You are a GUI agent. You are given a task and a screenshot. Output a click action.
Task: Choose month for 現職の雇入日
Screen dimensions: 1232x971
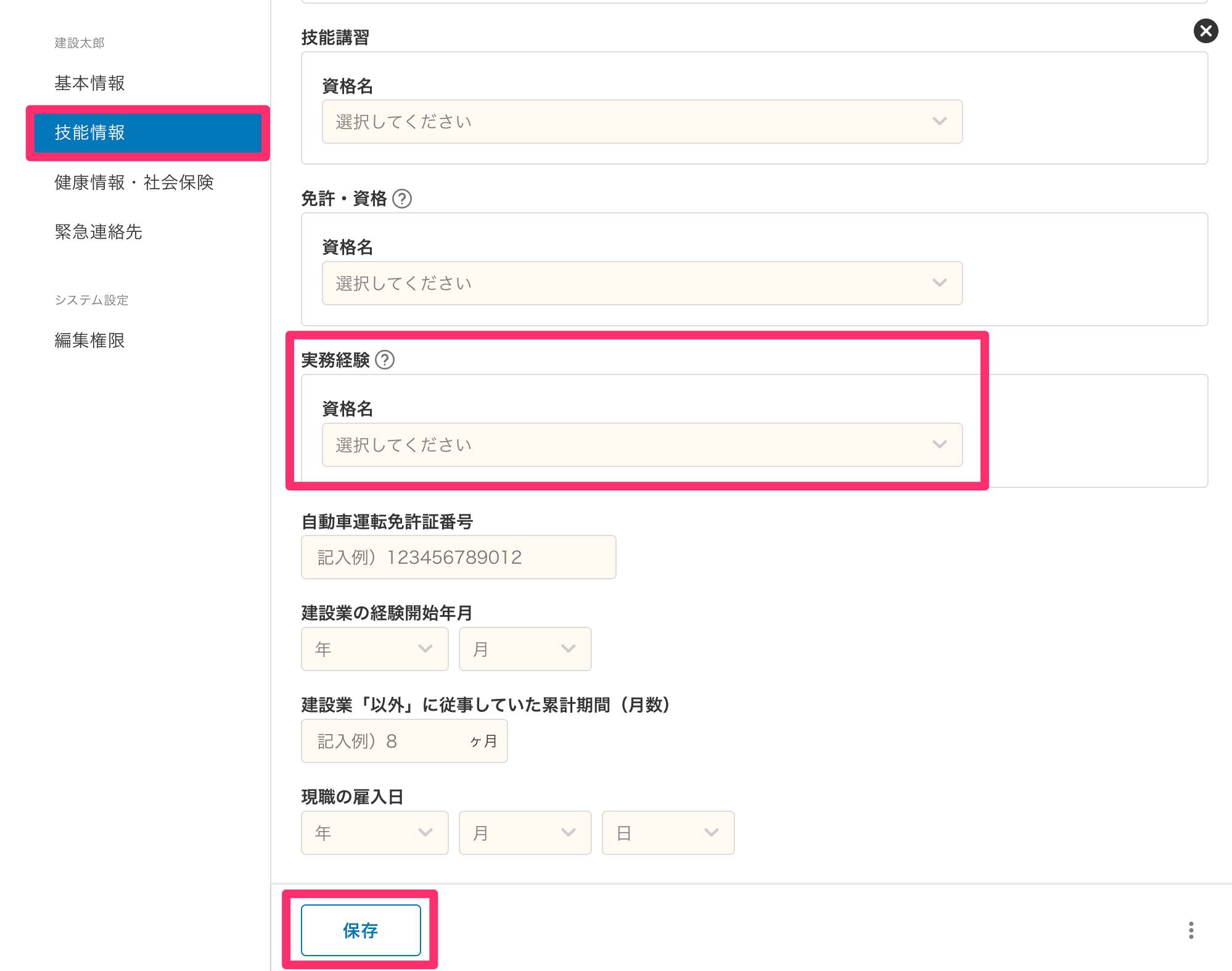pos(525,833)
